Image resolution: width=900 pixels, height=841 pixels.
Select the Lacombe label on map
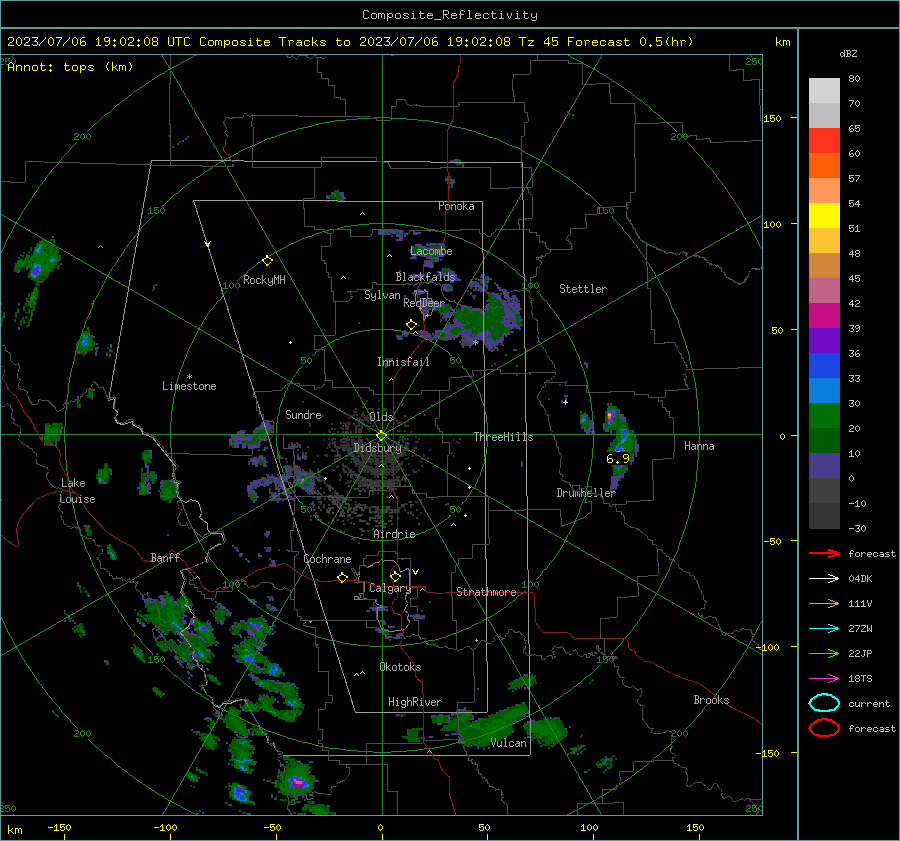click(431, 251)
